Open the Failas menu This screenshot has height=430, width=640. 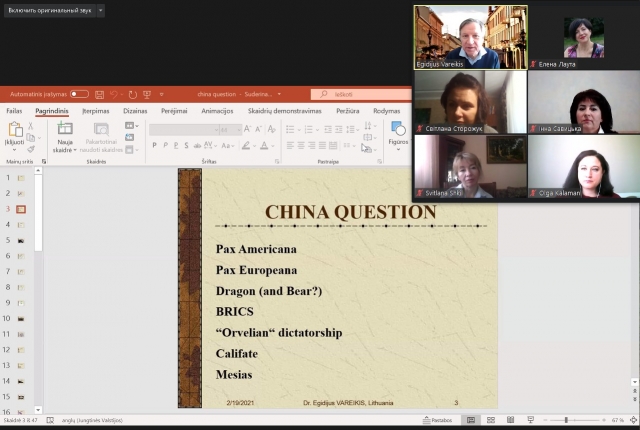point(14,111)
